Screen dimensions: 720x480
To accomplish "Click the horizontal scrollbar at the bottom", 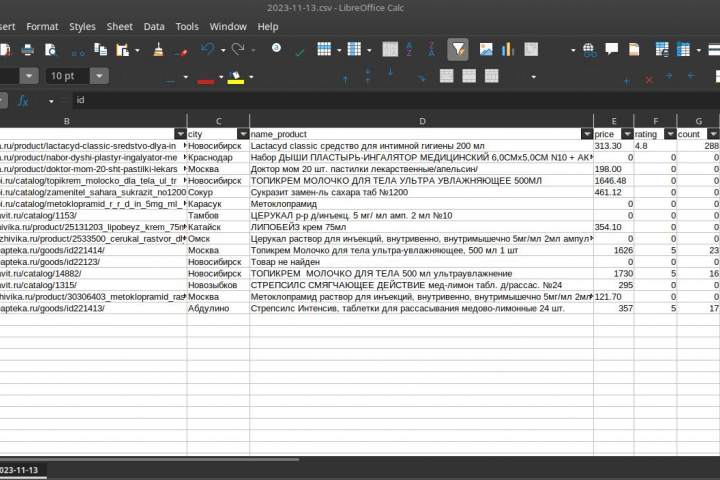I will click(x=149, y=459).
